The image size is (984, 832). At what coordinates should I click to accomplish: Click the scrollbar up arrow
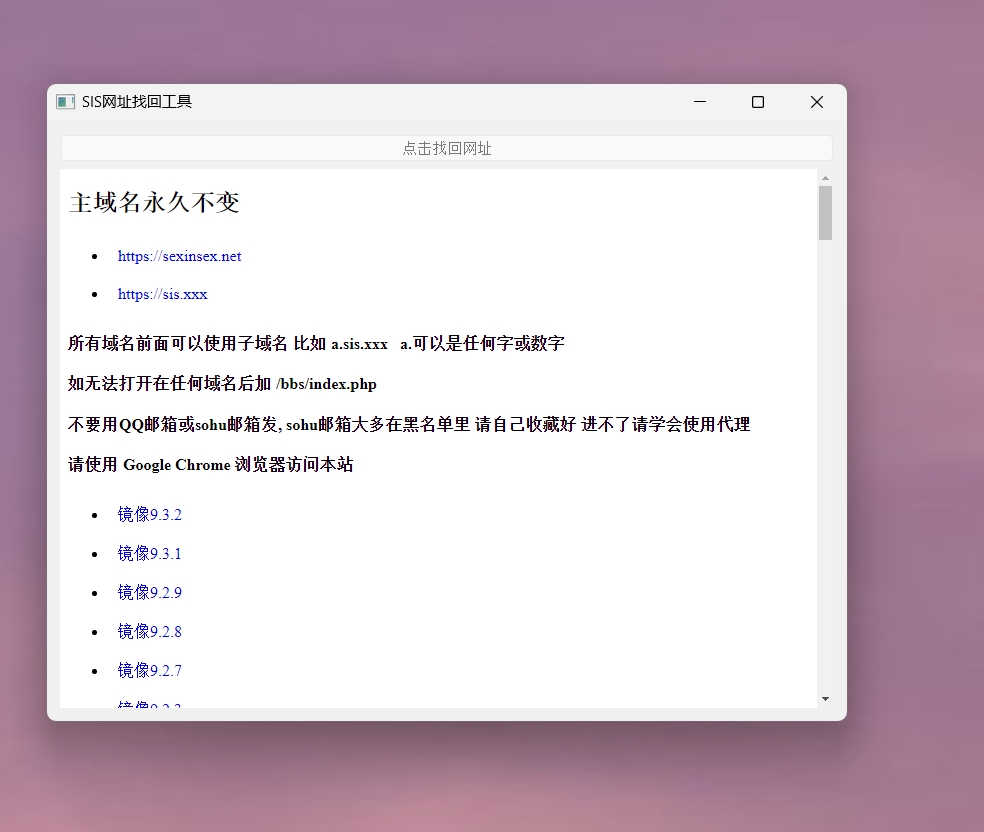(x=825, y=178)
